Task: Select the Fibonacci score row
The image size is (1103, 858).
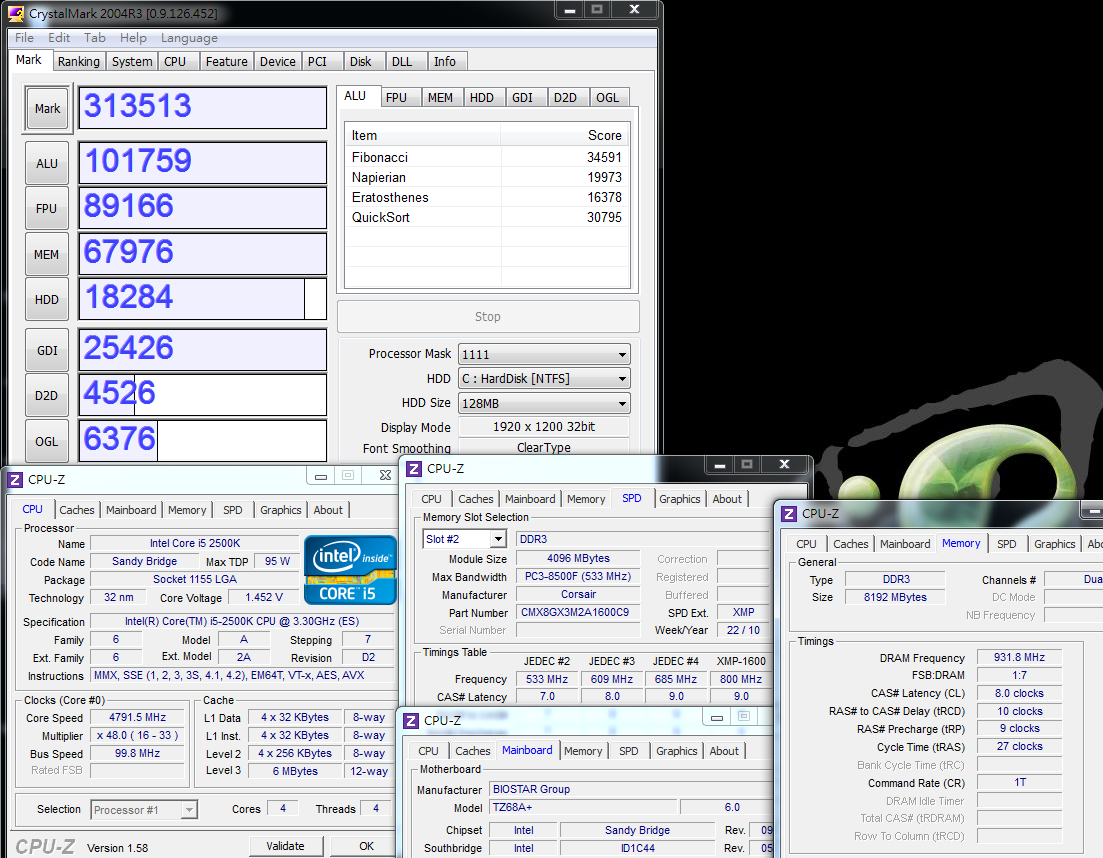Action: [487, 158]
